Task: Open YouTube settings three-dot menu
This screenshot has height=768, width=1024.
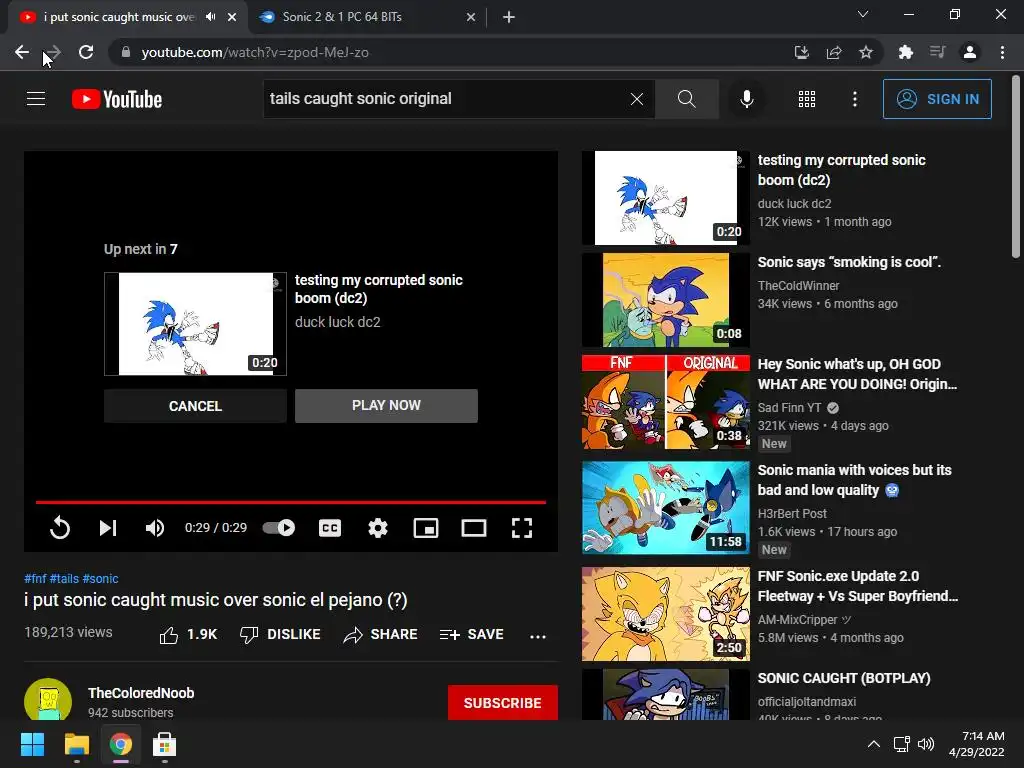Action: tap(854, 99)
